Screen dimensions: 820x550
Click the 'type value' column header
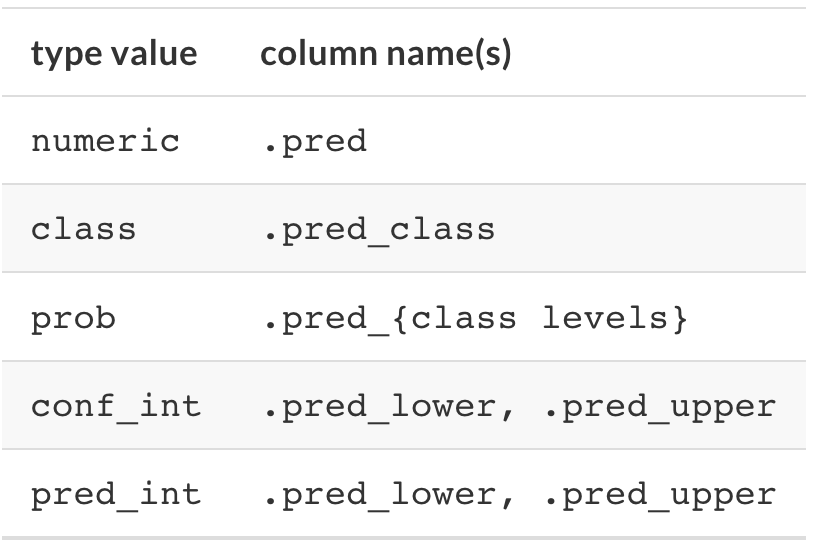[x=114, y=53]
